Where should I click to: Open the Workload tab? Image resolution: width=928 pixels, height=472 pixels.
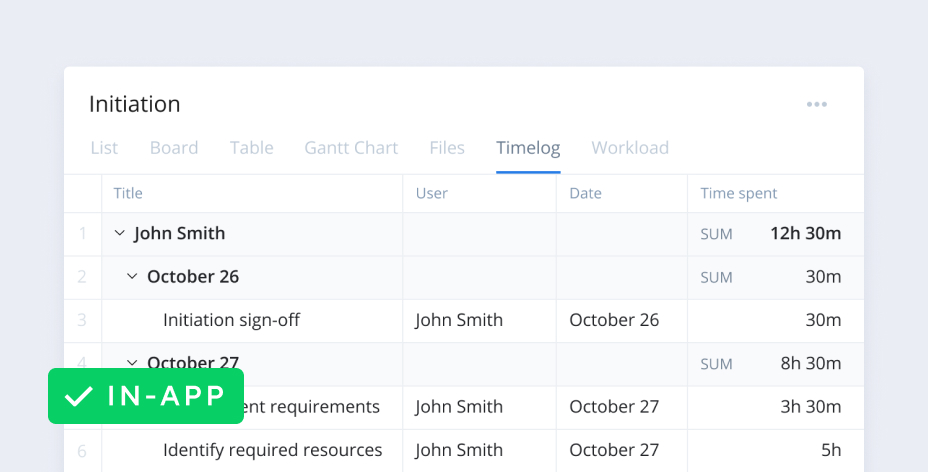(x=630, y=148)
